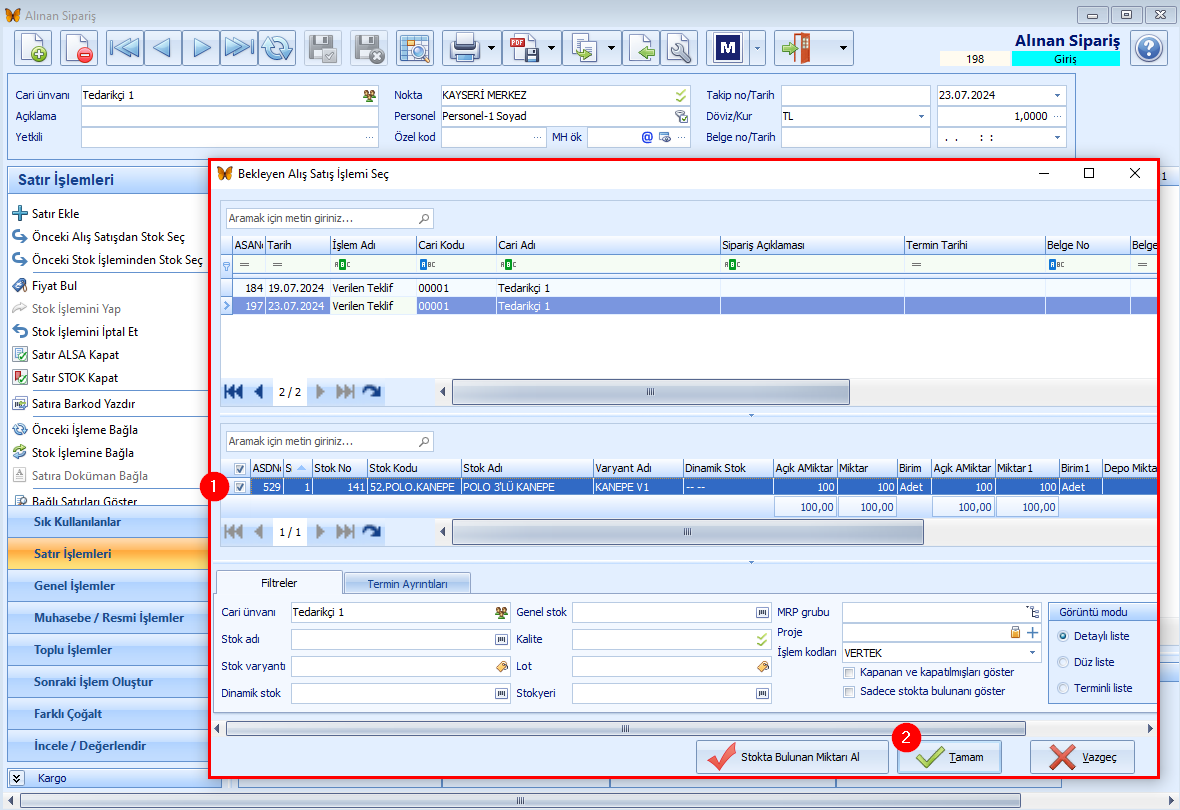Viewport: 1180px width, 810px height.
Task: Click the main toolbar refresh icon
Action: point(277,49)
